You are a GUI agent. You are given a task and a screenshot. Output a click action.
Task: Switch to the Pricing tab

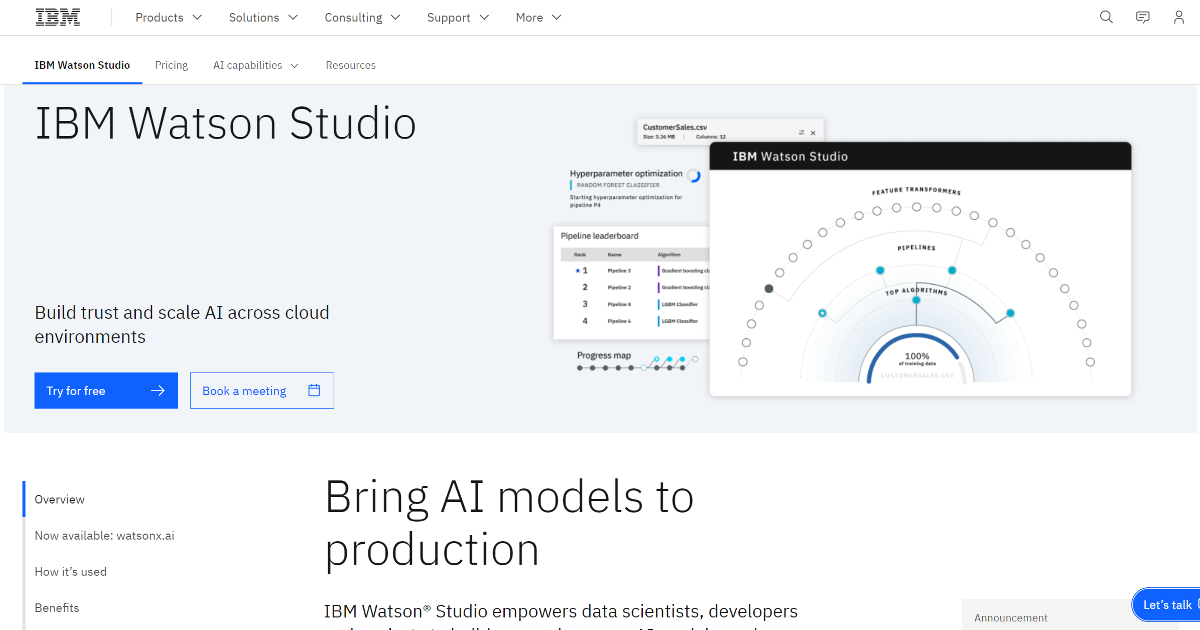pos(171,64)
